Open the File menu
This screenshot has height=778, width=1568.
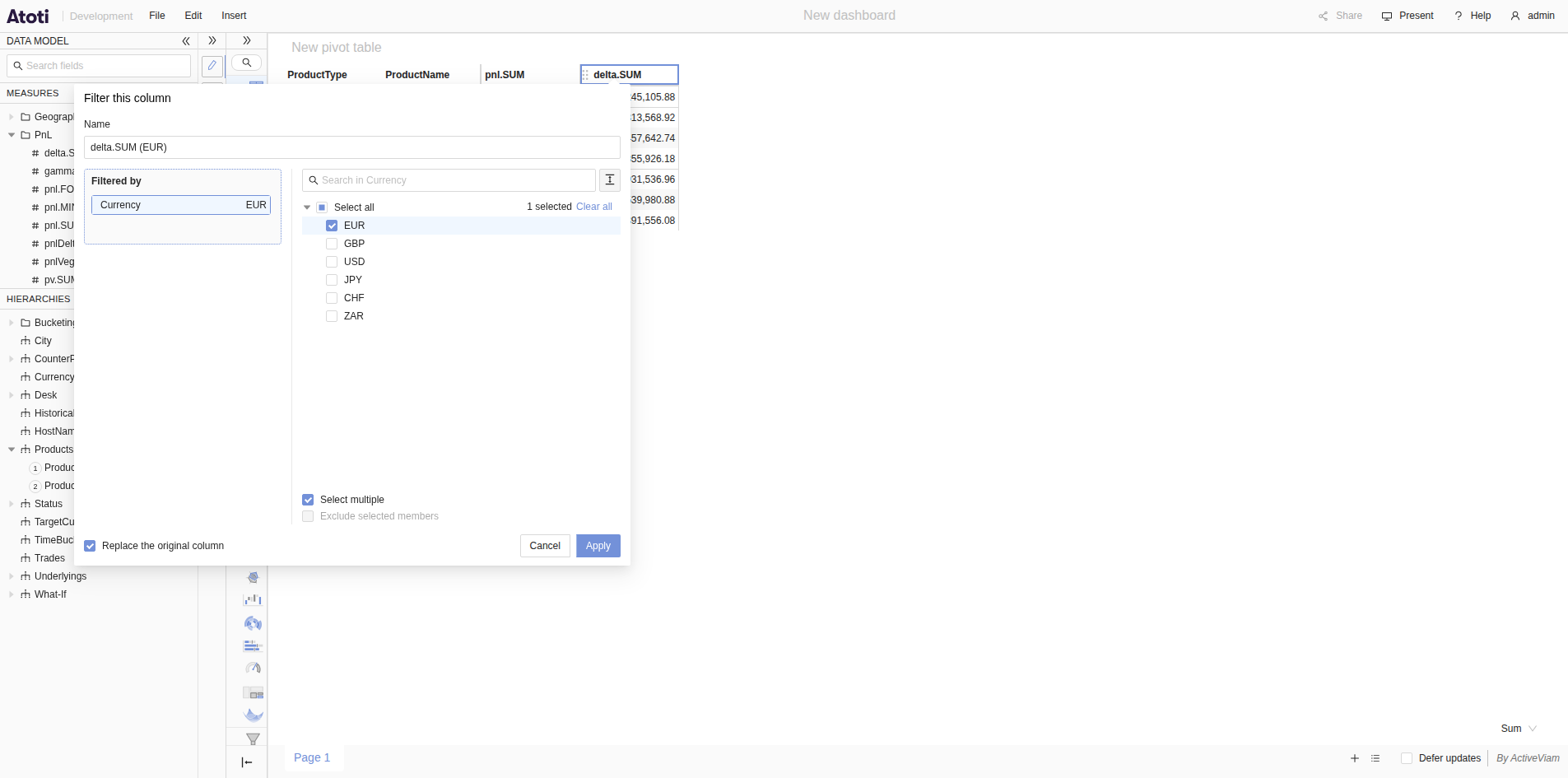157,16
